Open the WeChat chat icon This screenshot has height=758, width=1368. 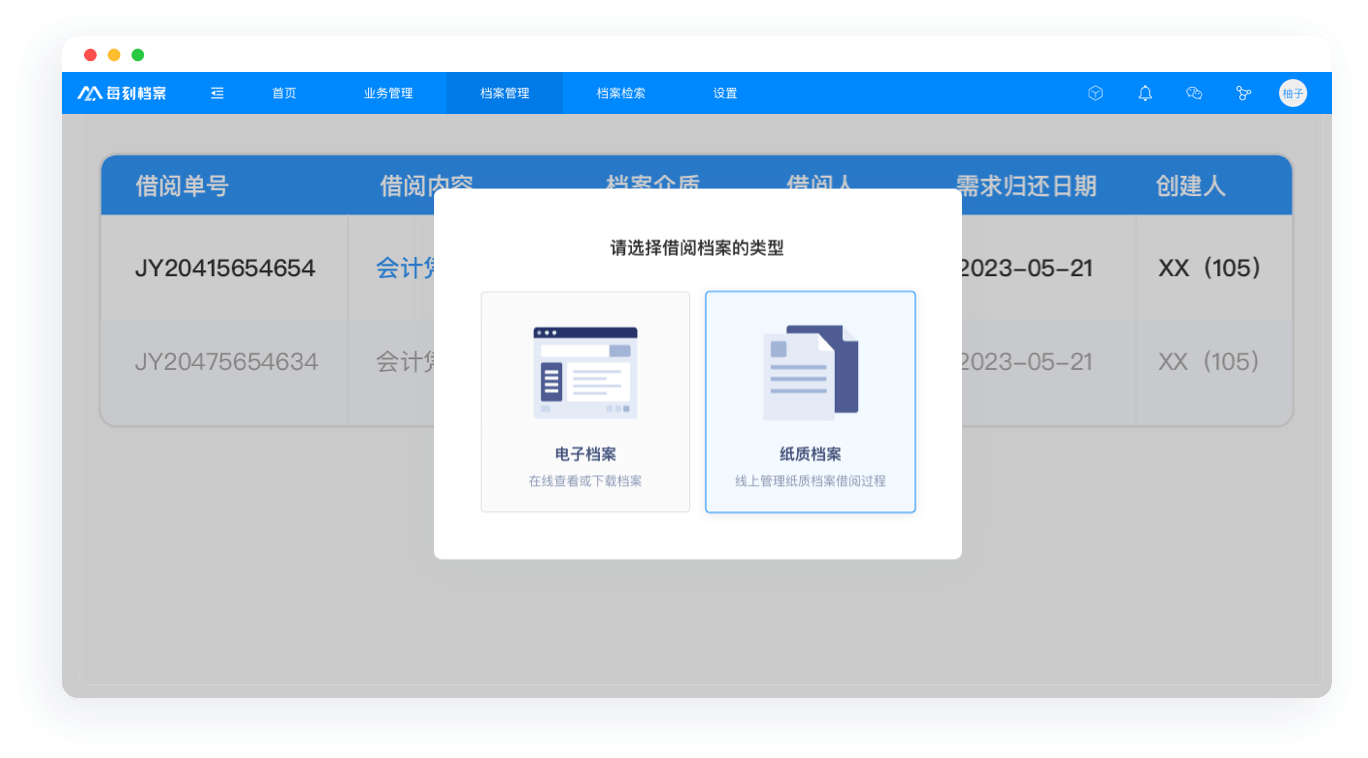[1193, 93]
